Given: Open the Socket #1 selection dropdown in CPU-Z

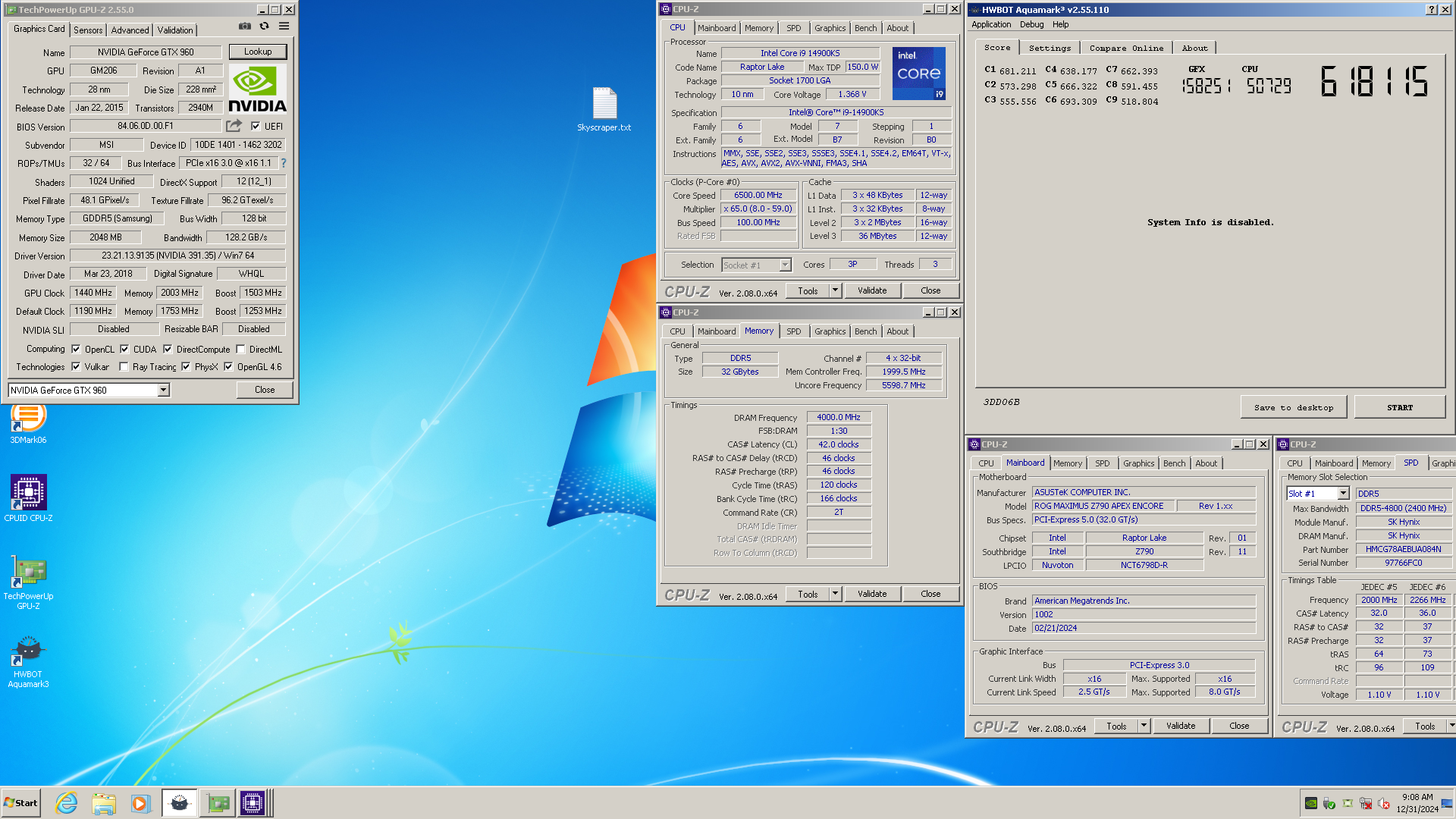Looking at the screenshot, I should pyautogui.click(x=785, y=265).
